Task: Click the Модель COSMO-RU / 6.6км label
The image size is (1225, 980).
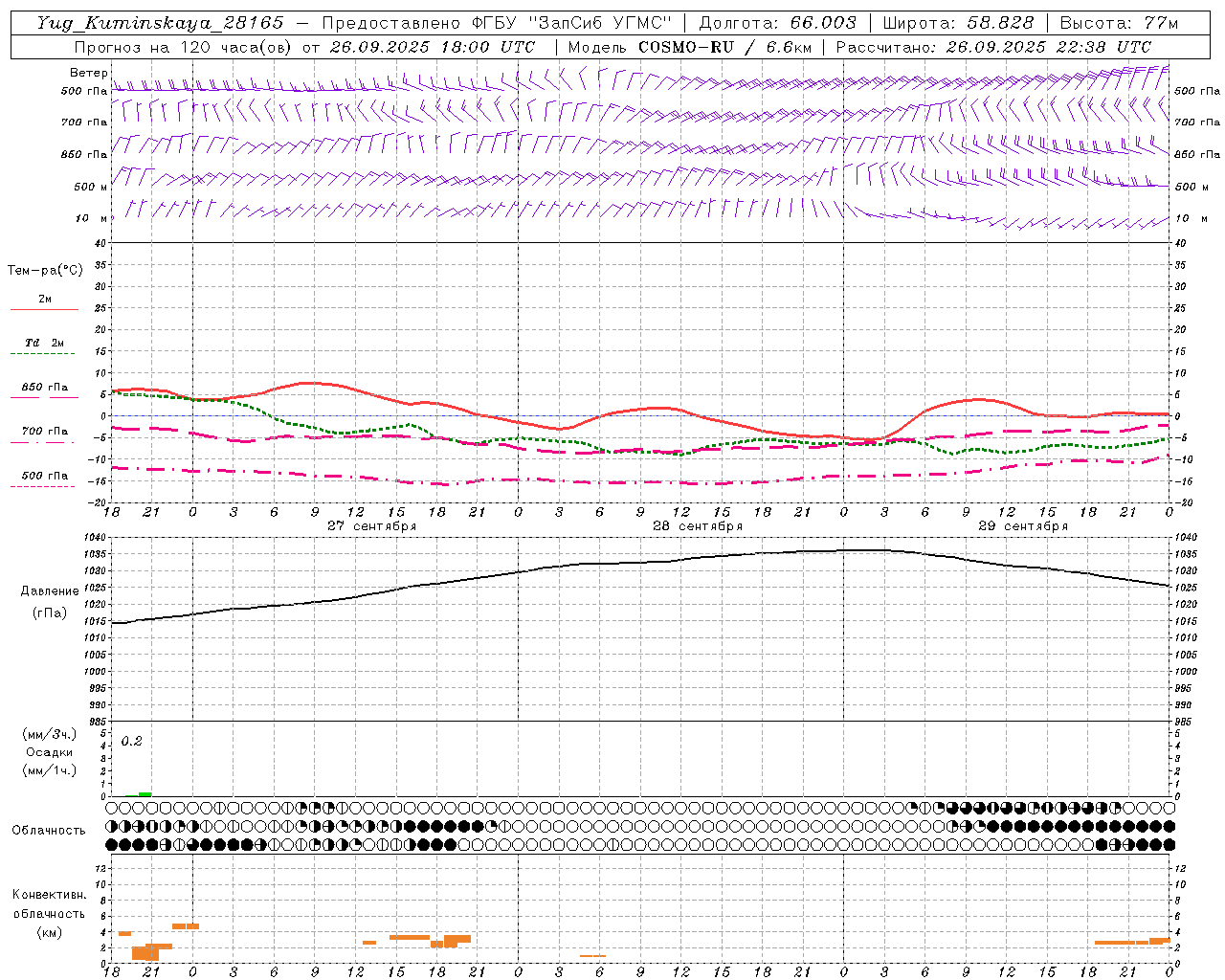Action: coord(689,47)
